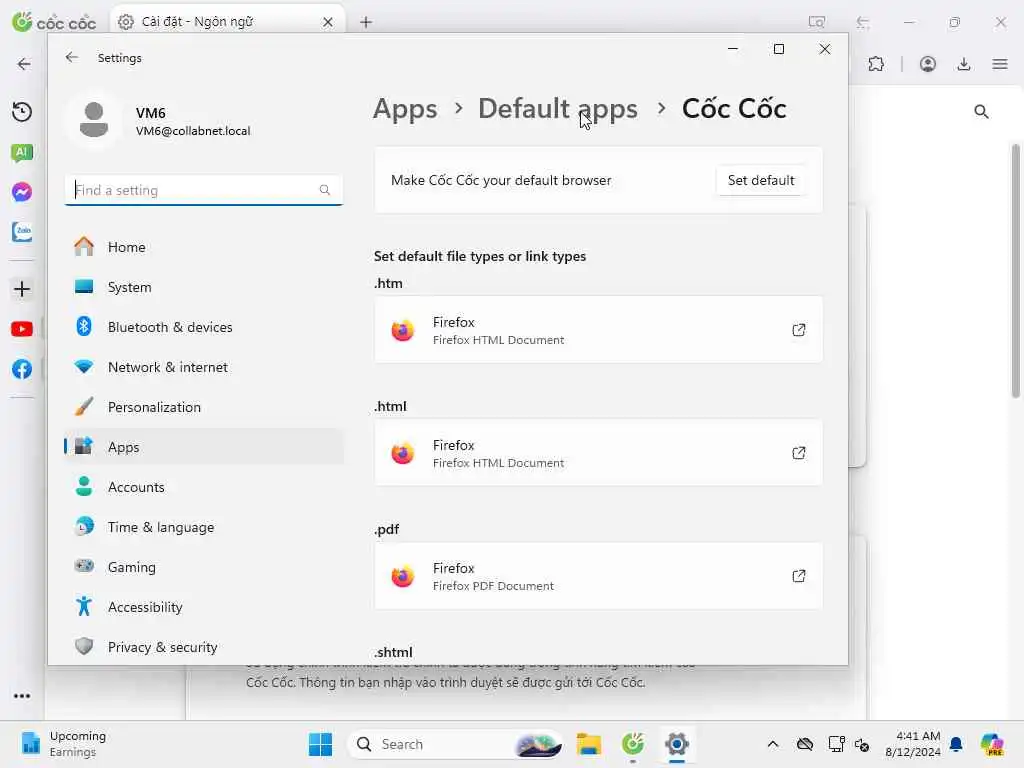Open Network & internet settings

(x=204, y=367)
